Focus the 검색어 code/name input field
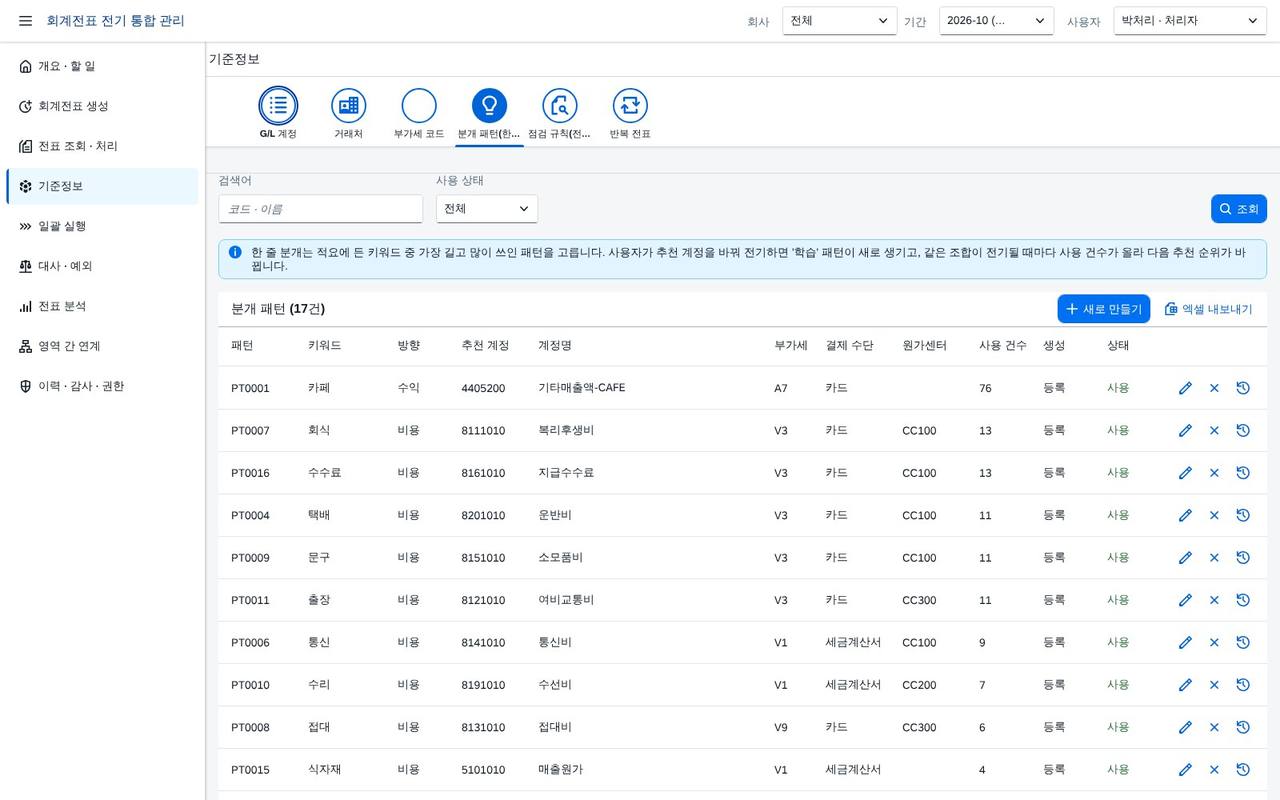 (321, 209)
